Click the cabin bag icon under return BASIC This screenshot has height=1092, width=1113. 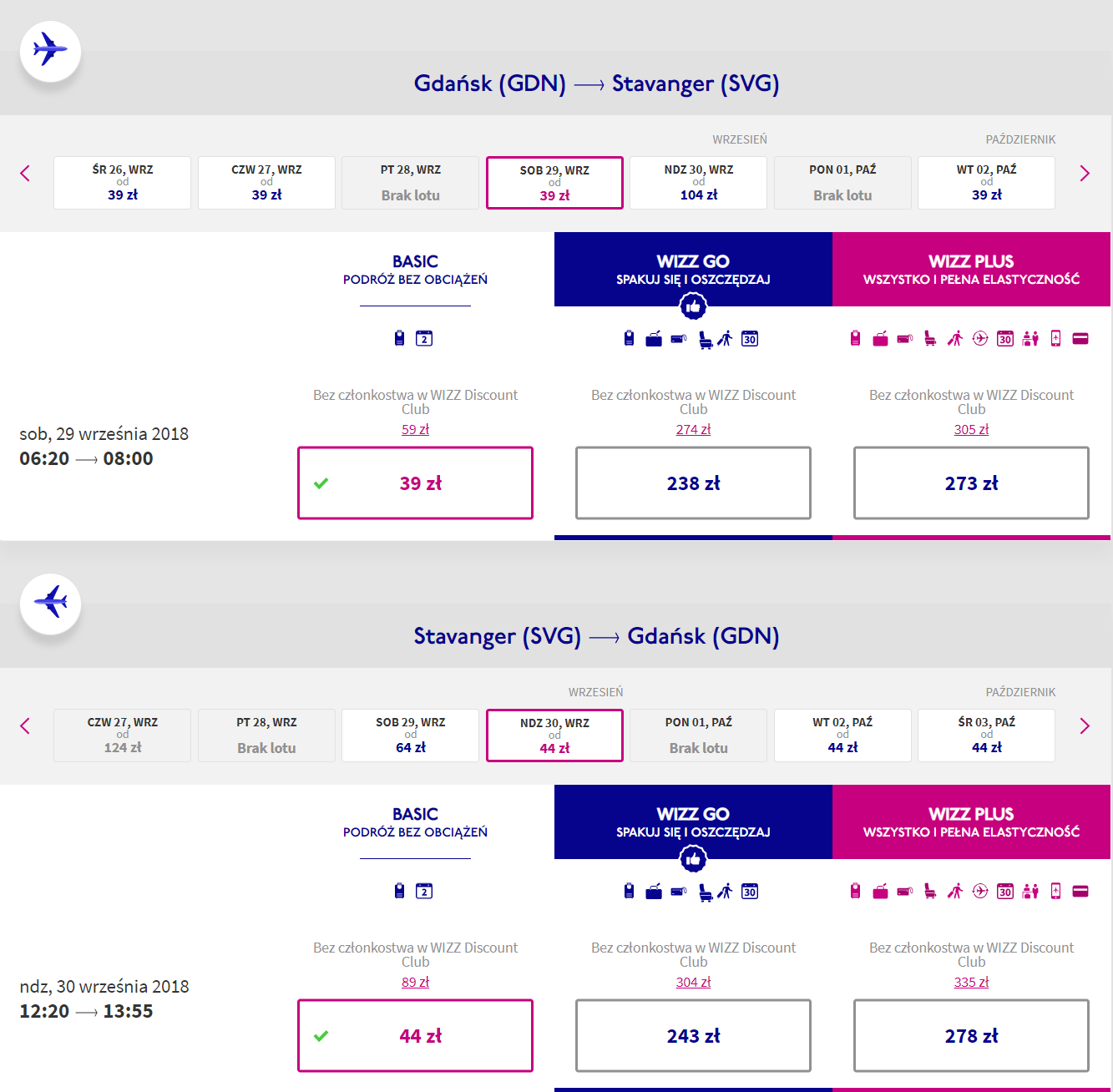399,891
